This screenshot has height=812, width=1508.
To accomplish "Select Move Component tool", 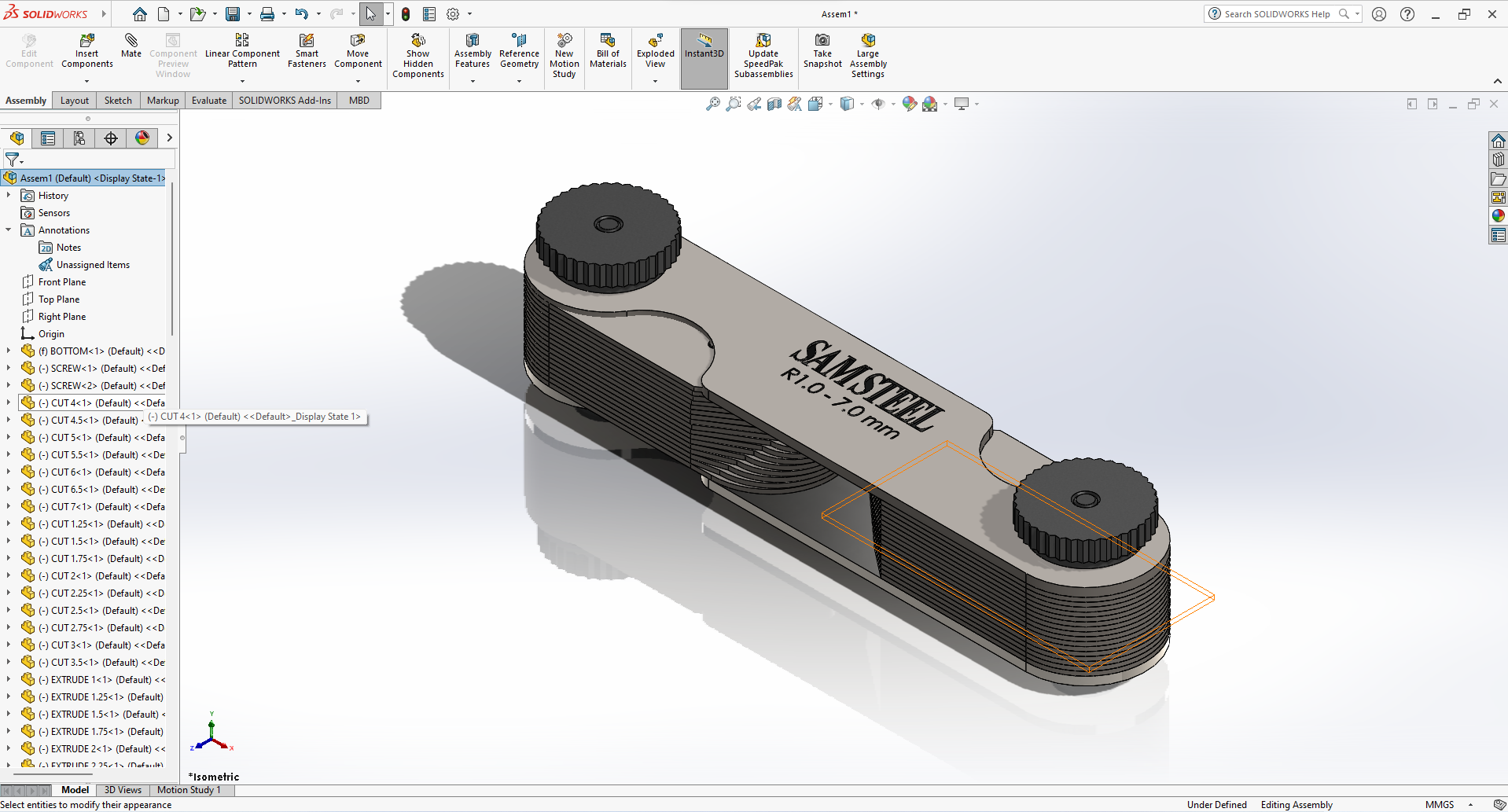I will point(358,51).
